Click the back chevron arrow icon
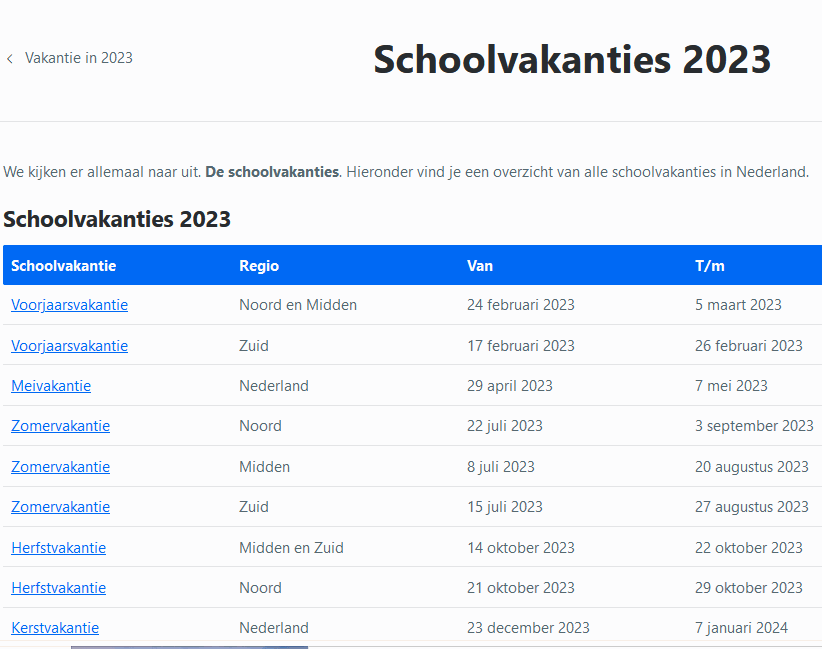Screen dimensions: 822x649 tap(10, 59)
